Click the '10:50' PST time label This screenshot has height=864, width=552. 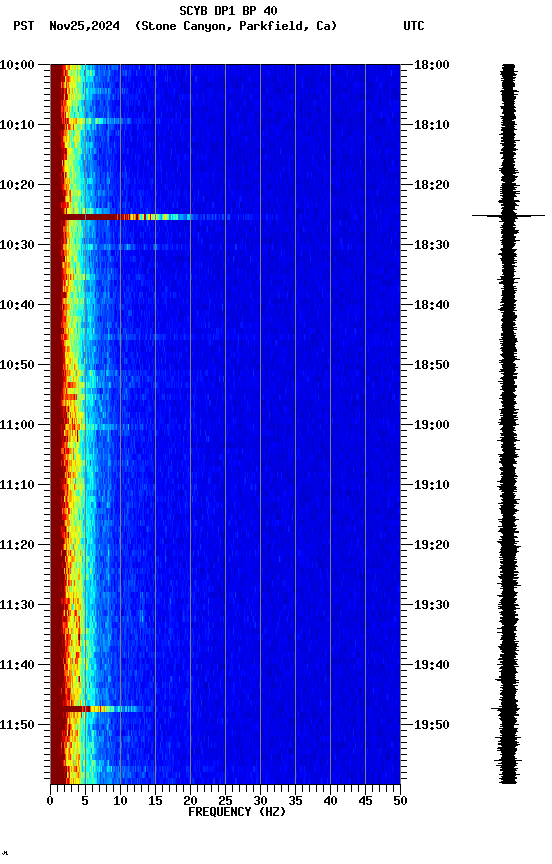coord(17,365)
